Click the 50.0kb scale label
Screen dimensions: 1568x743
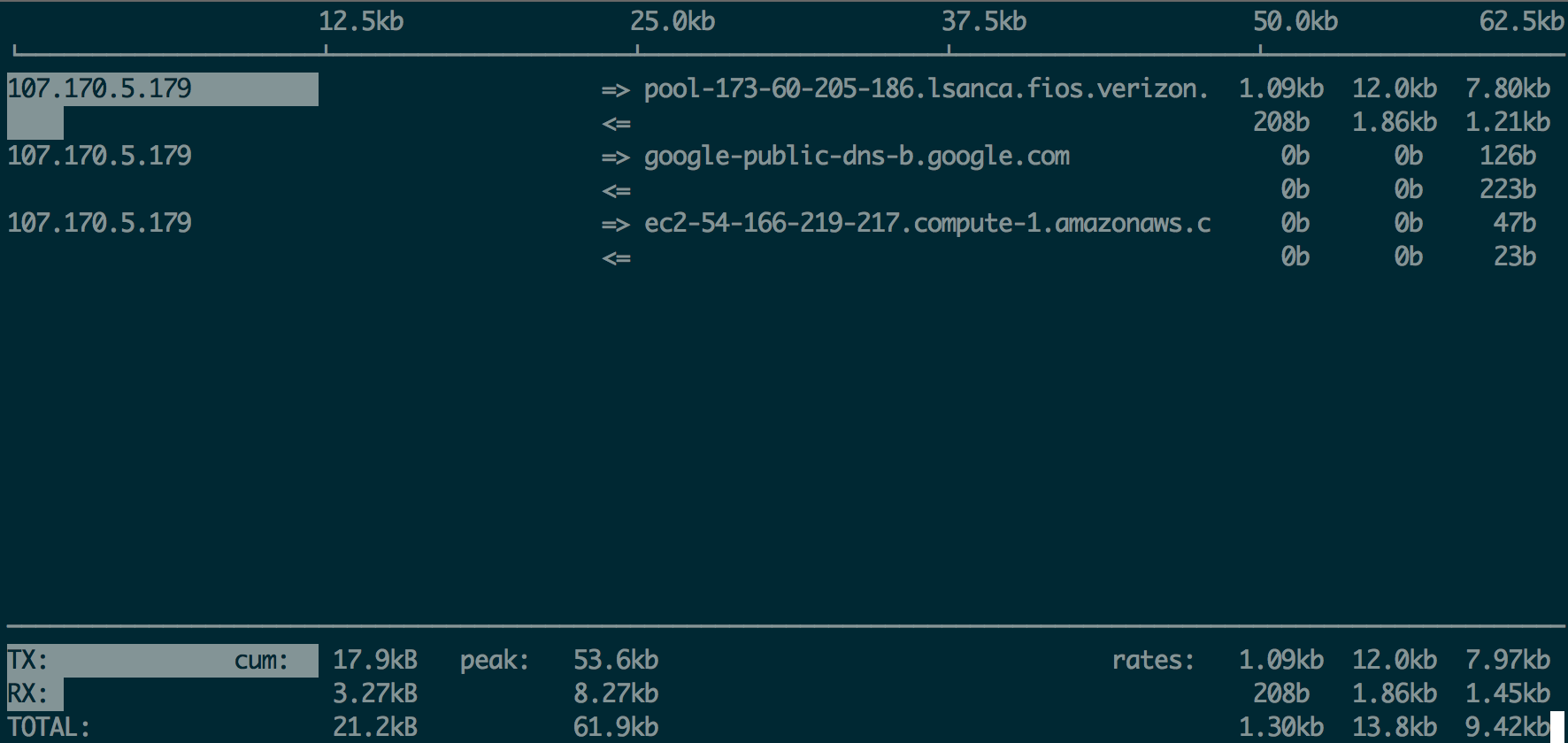(x=1295, y=21)
